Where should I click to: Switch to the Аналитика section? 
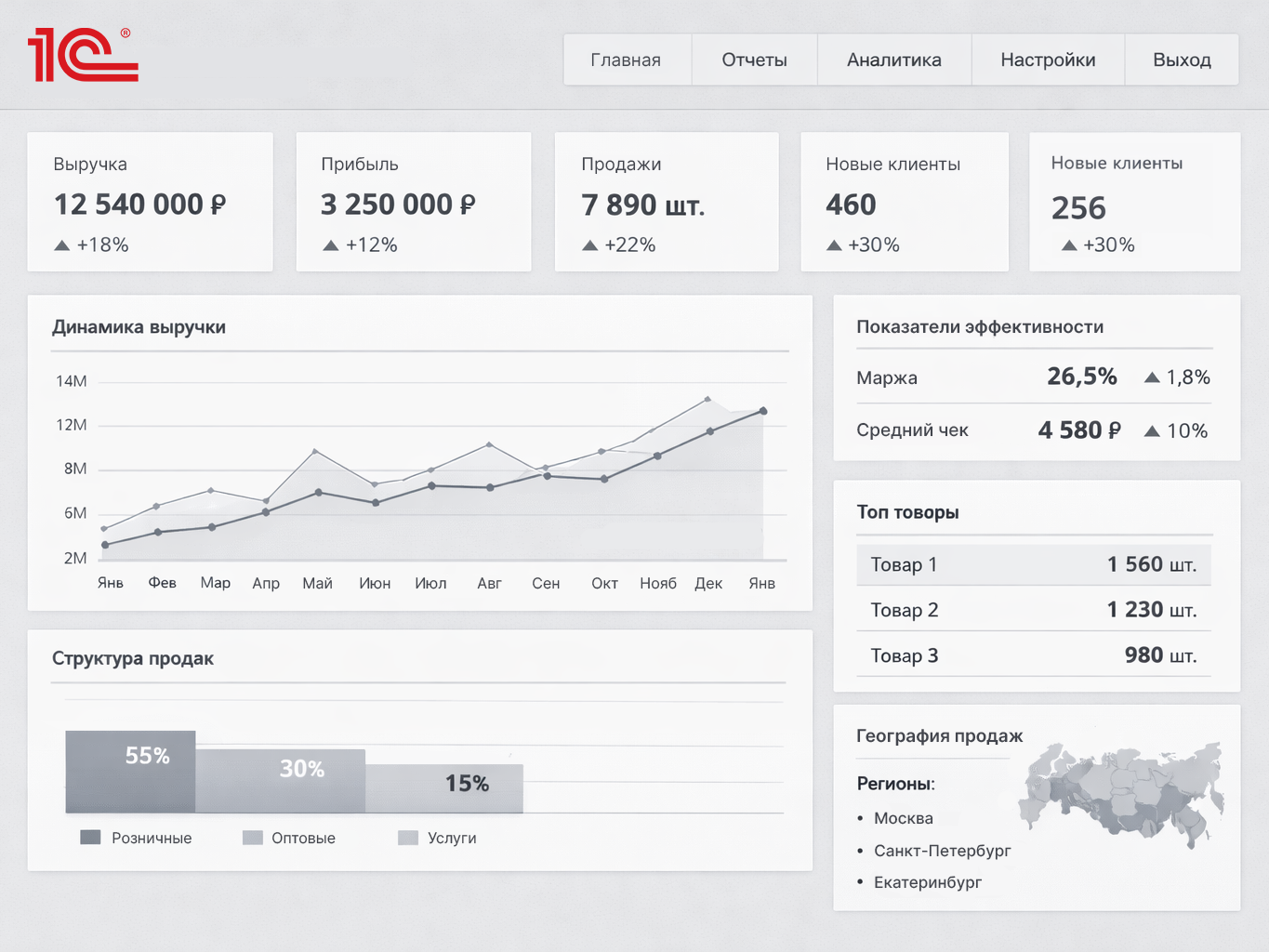[894, 60]
